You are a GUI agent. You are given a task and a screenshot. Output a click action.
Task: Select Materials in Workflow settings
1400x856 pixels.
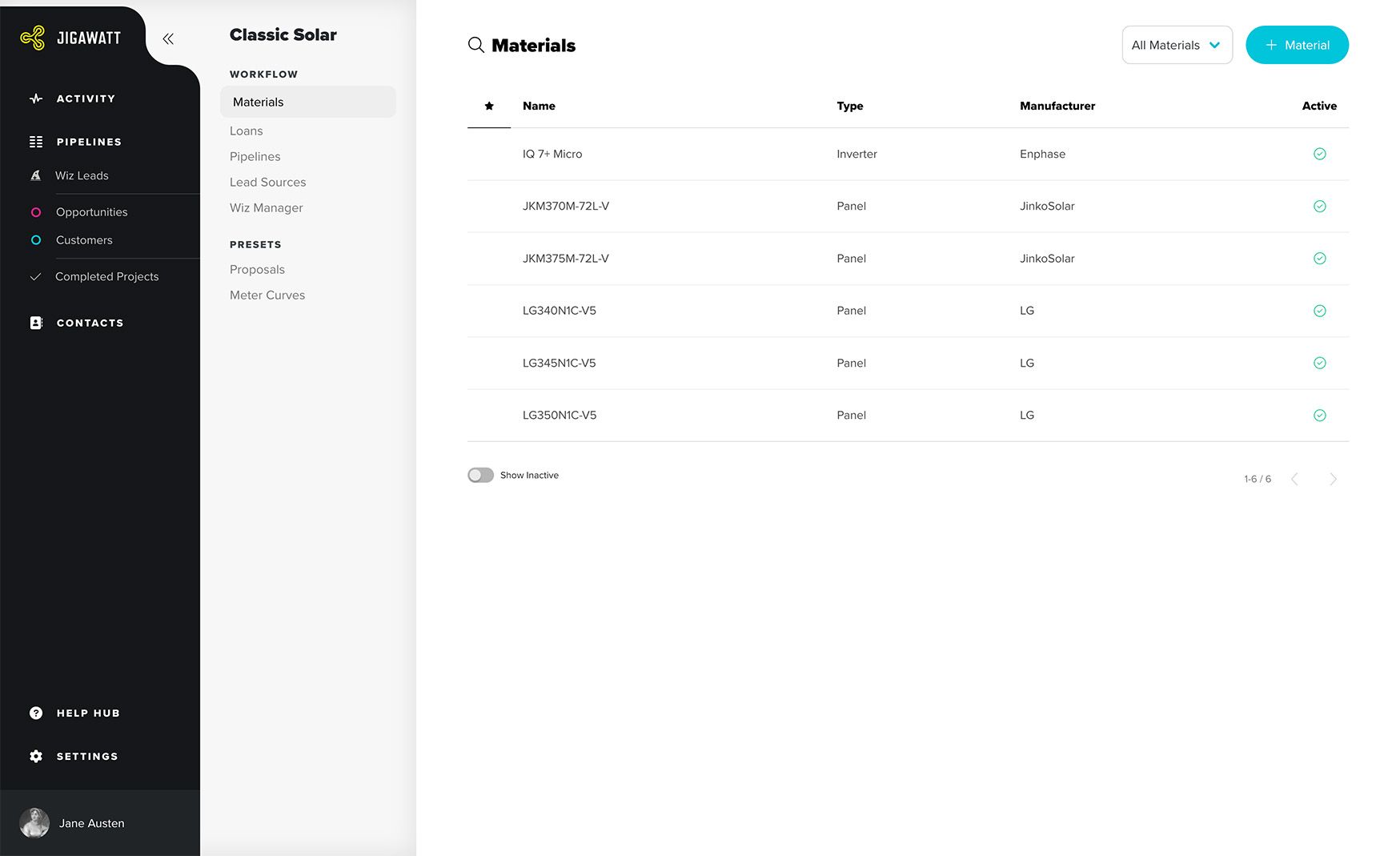pos(308,102)
